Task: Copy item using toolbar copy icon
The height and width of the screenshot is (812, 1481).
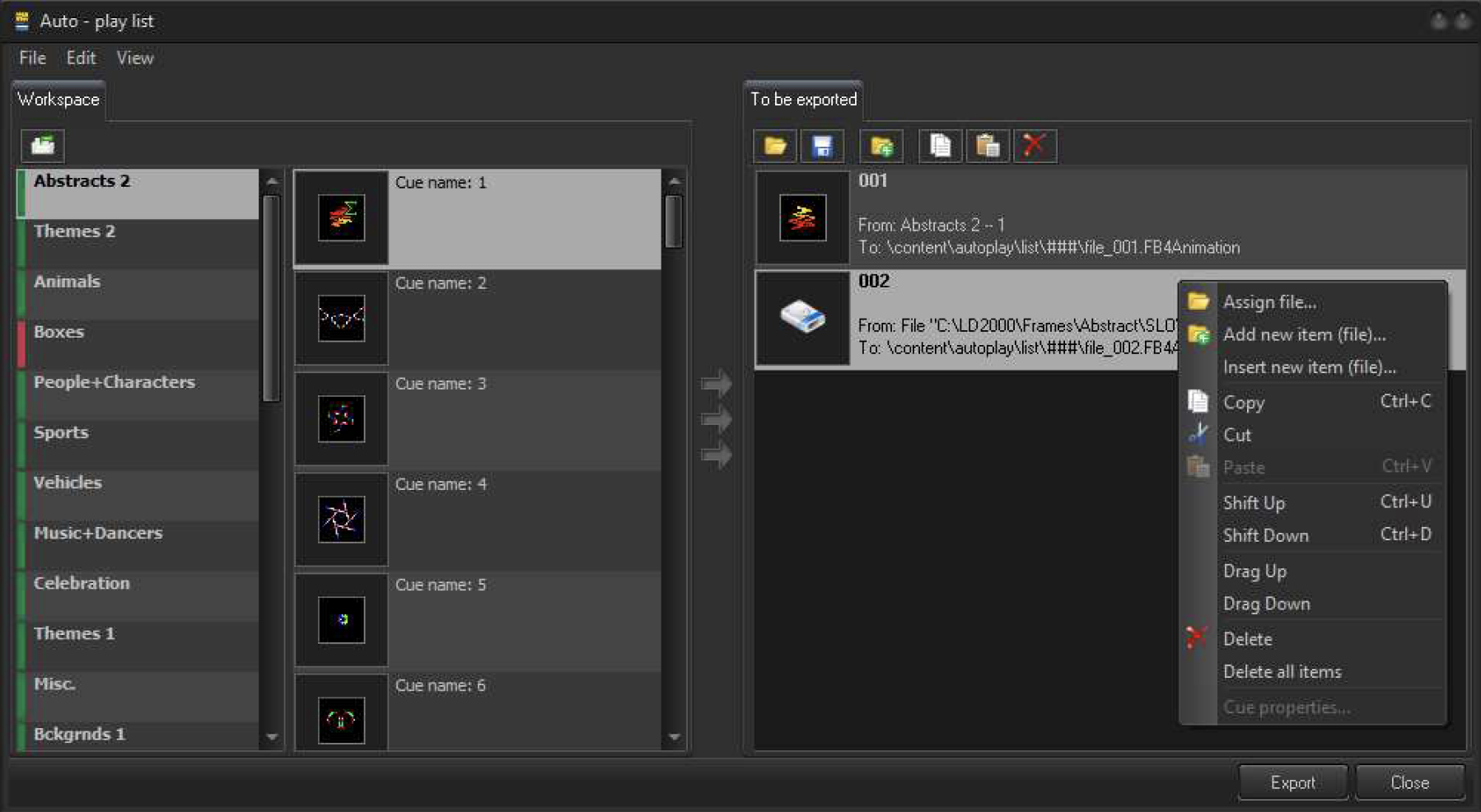Action: pos(940,146)
